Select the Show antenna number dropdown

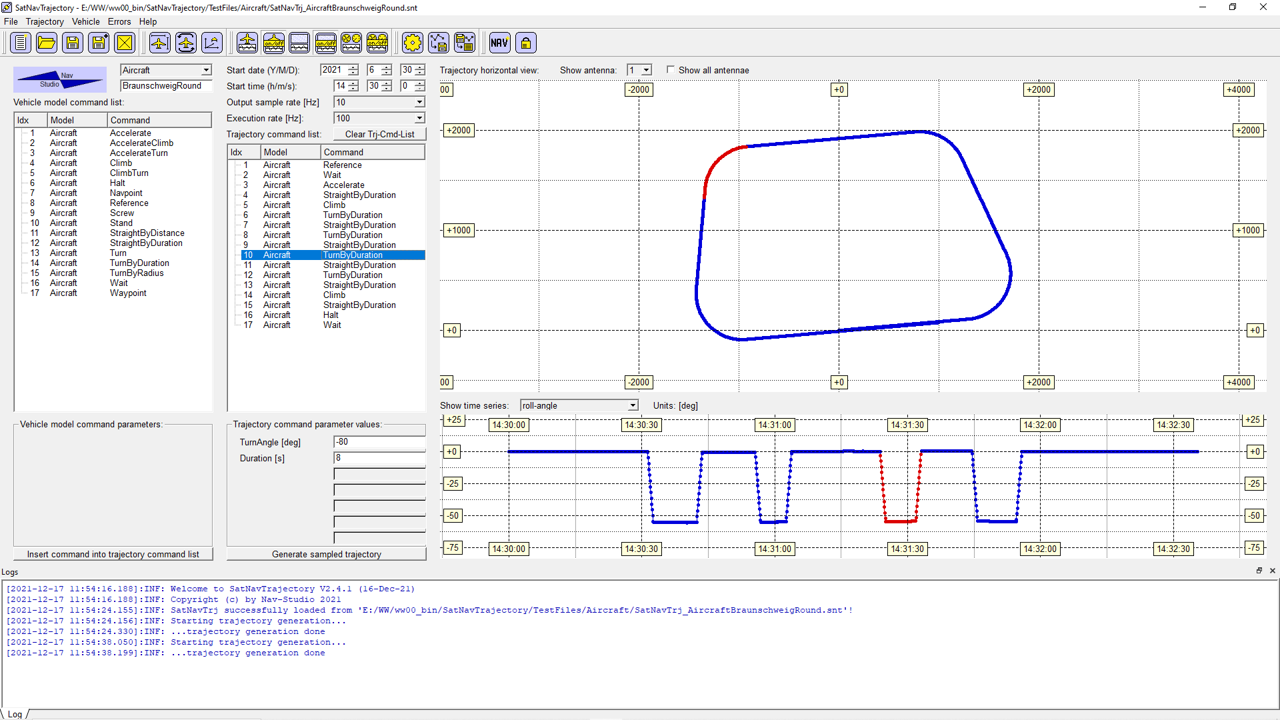click(x=645, y=70)
